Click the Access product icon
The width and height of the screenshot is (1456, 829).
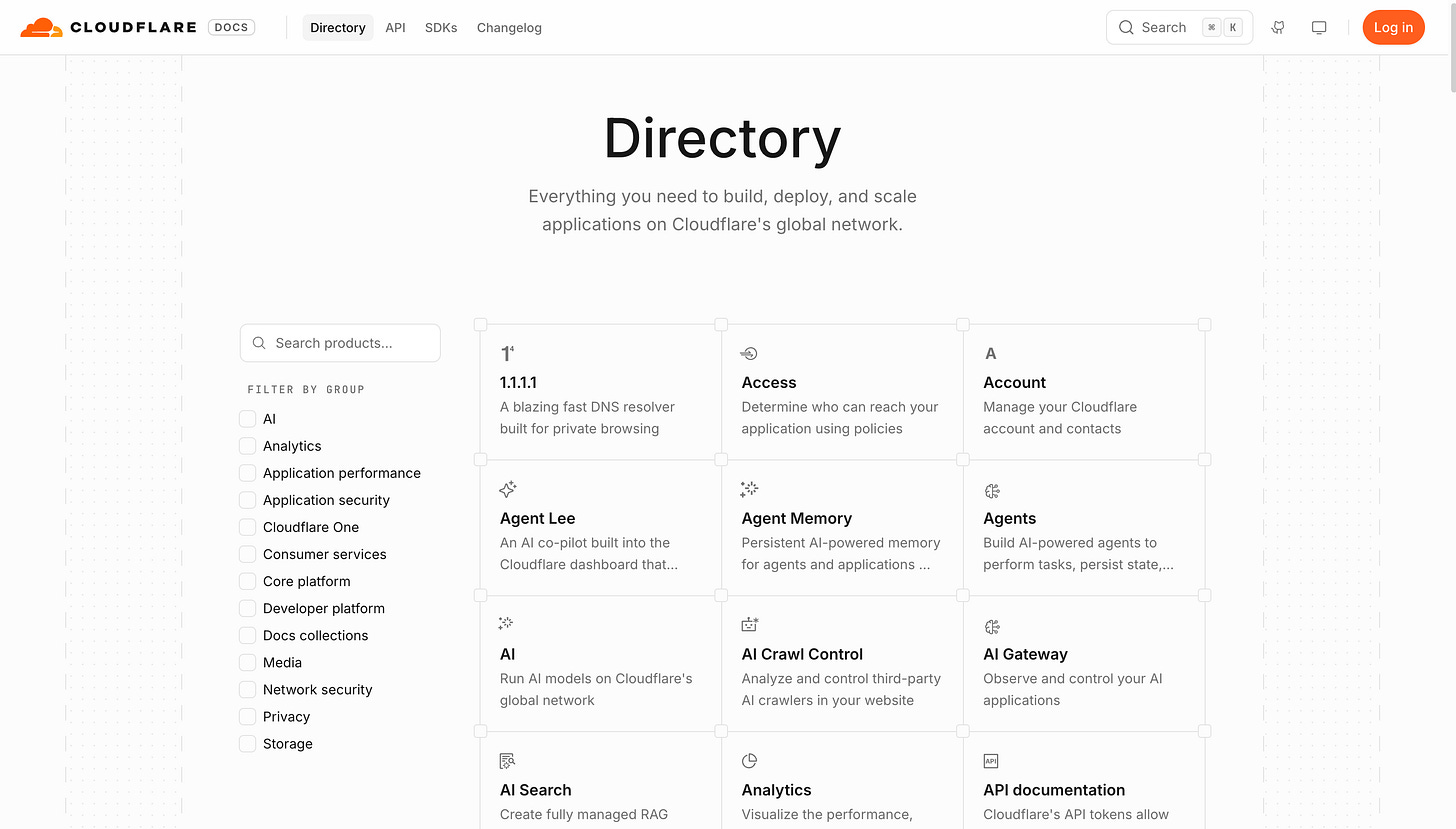click(749, 354)
